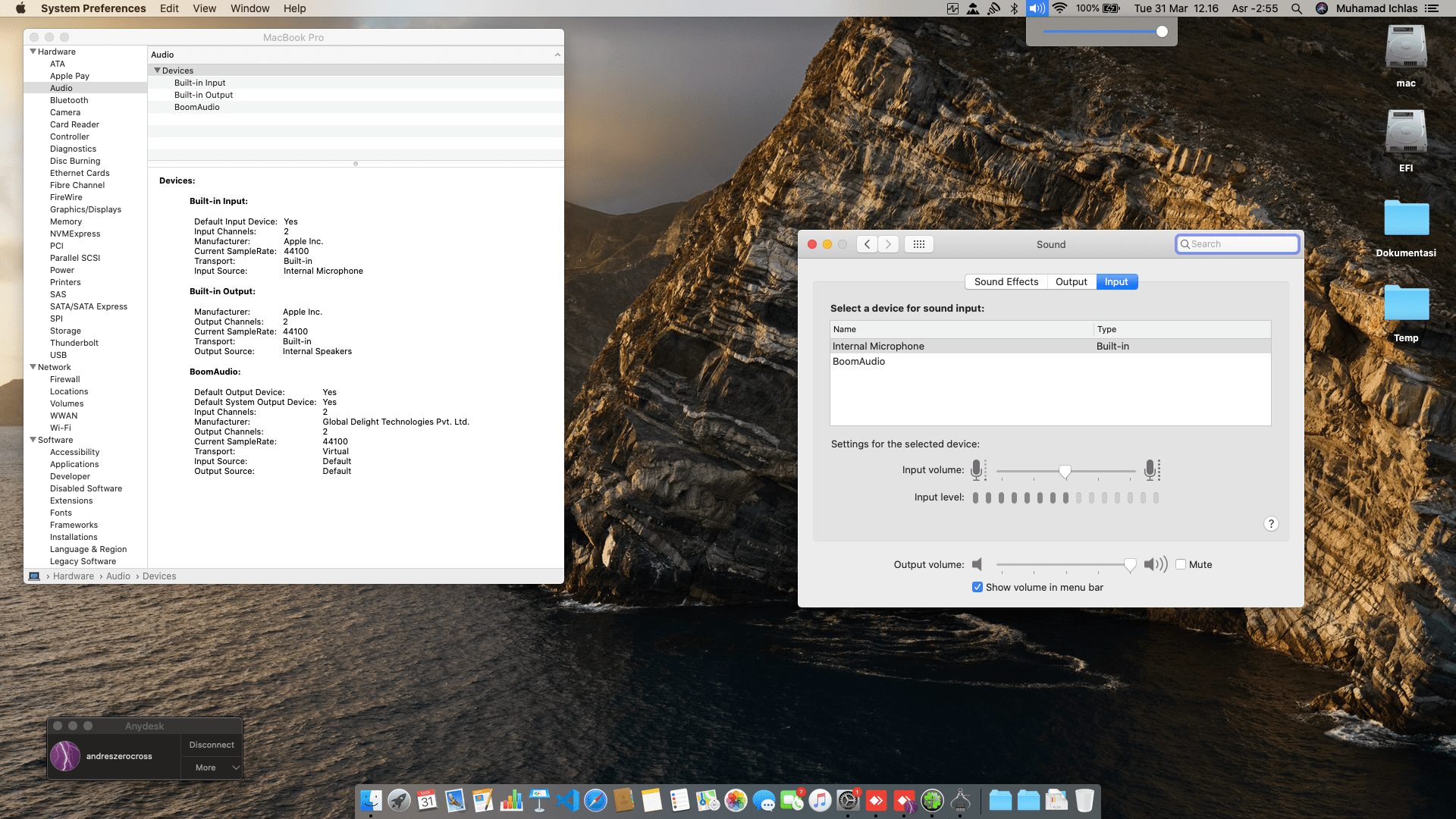The height and width of the screenshot is (819, 1456).
Task: Select BoomAudio in the input device list
Action: click(859, 362)
